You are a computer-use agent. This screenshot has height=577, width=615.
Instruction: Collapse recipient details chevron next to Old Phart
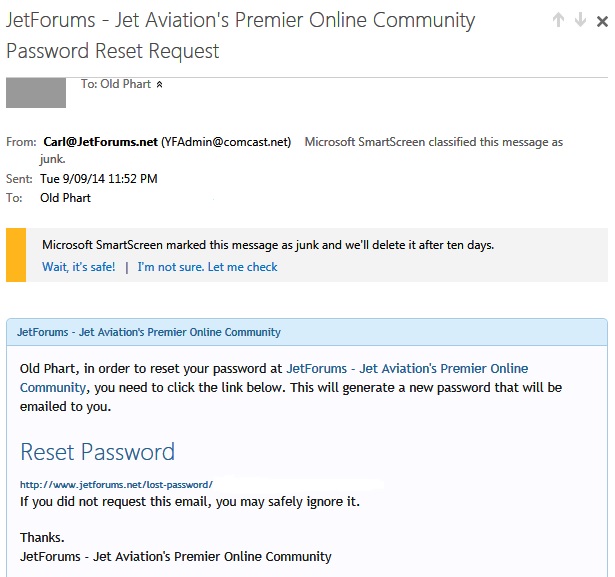point(159,84)
